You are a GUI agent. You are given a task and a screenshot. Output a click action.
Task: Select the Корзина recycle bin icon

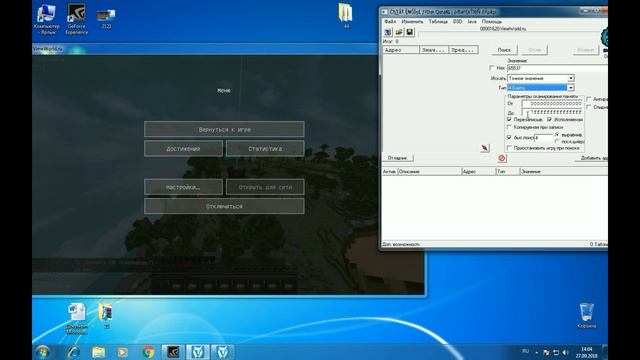pos(587,316)
